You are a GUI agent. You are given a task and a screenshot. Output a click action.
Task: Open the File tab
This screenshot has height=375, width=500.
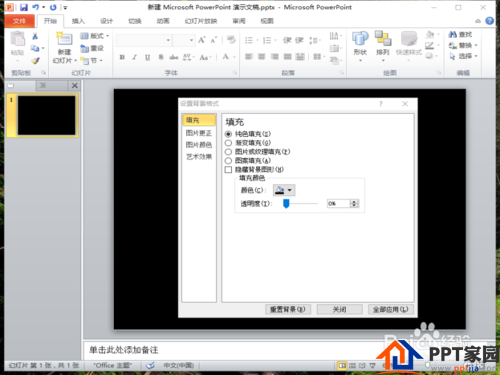coord(19,21)
